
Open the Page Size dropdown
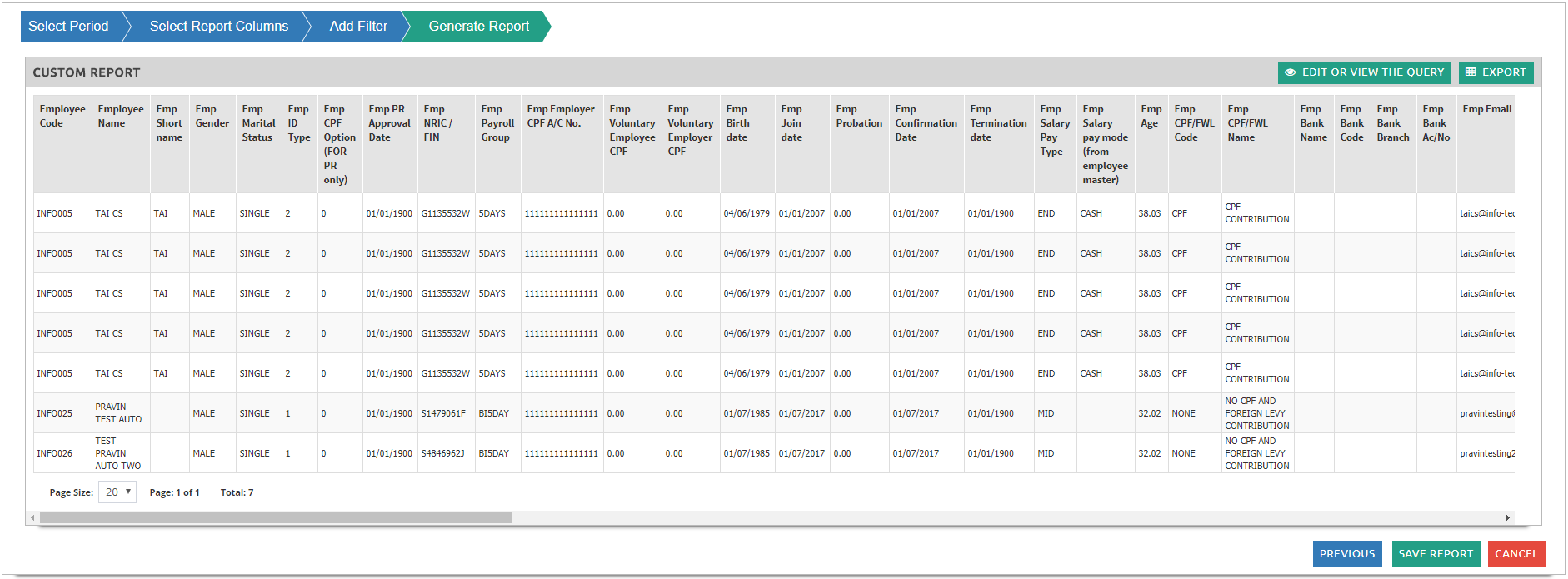point(117,492)
